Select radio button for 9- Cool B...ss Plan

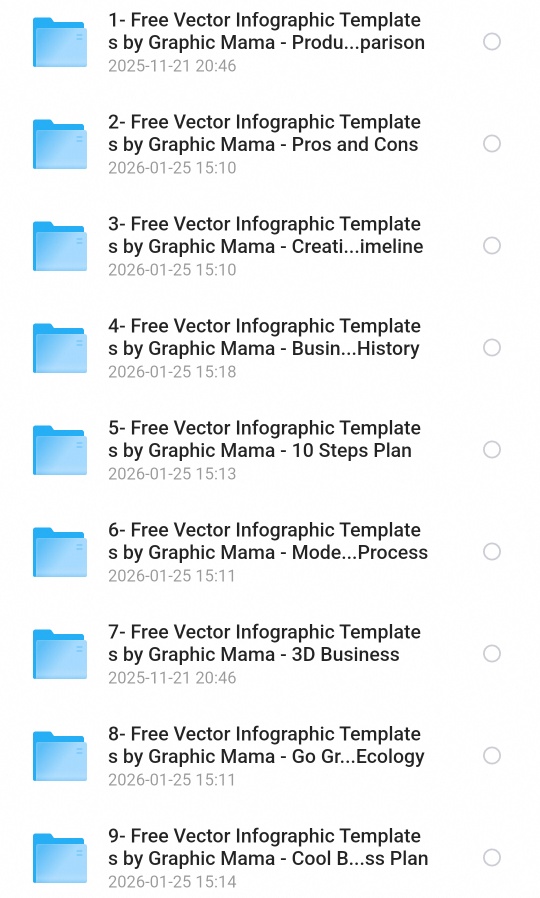[x=492, y=857]
